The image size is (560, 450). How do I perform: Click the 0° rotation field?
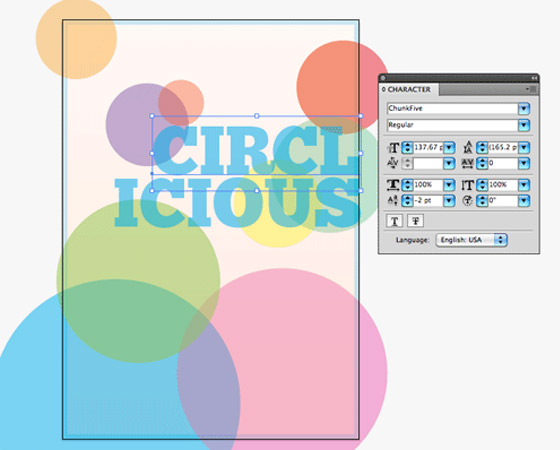503,201
